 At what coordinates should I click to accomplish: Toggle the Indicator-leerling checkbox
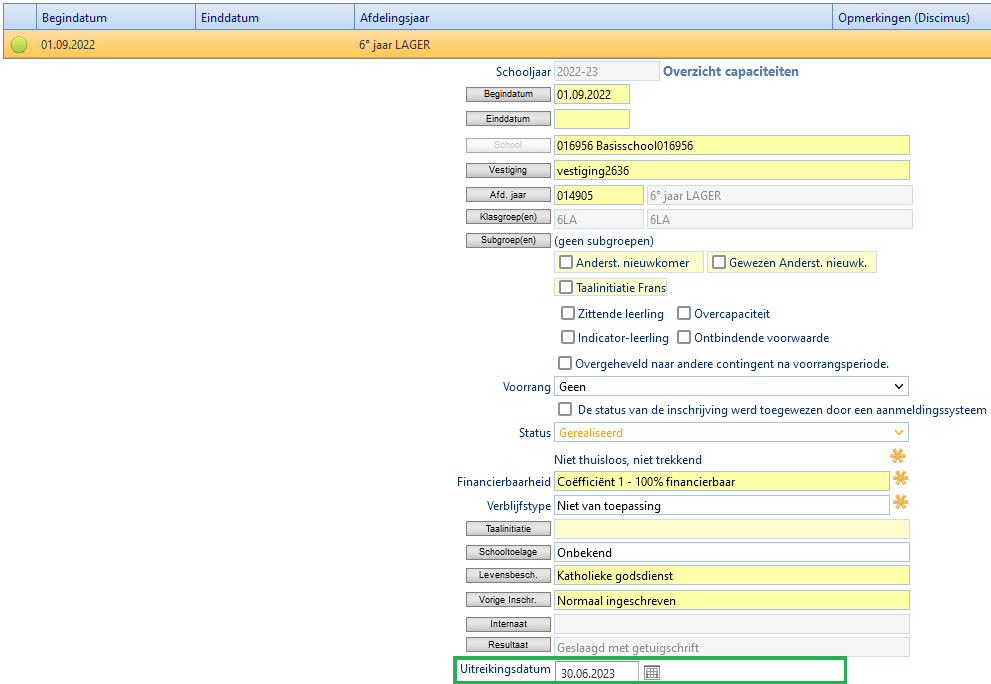click(568, 338)
